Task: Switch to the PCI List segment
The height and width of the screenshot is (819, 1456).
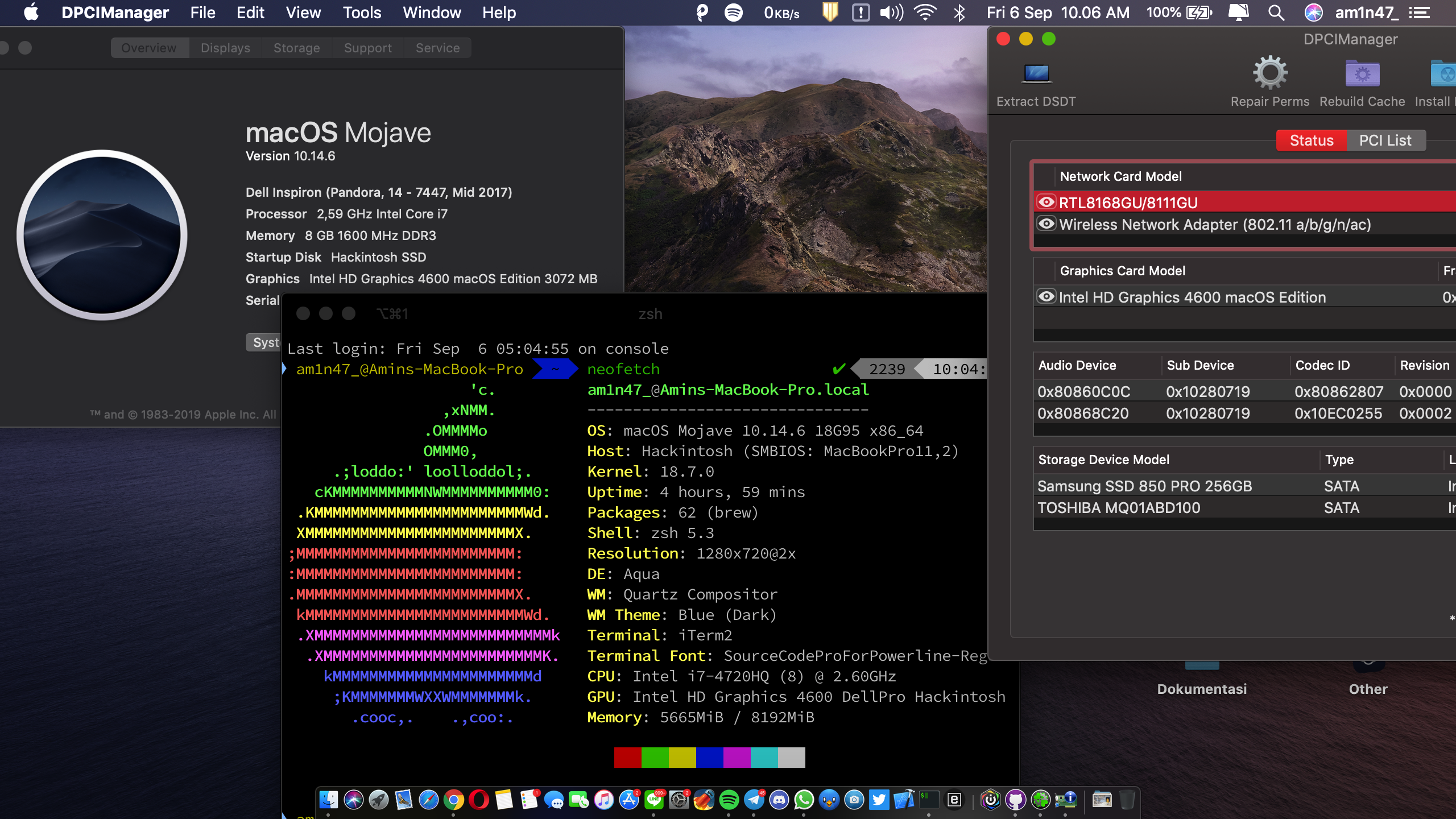Action: (1385, 140)
